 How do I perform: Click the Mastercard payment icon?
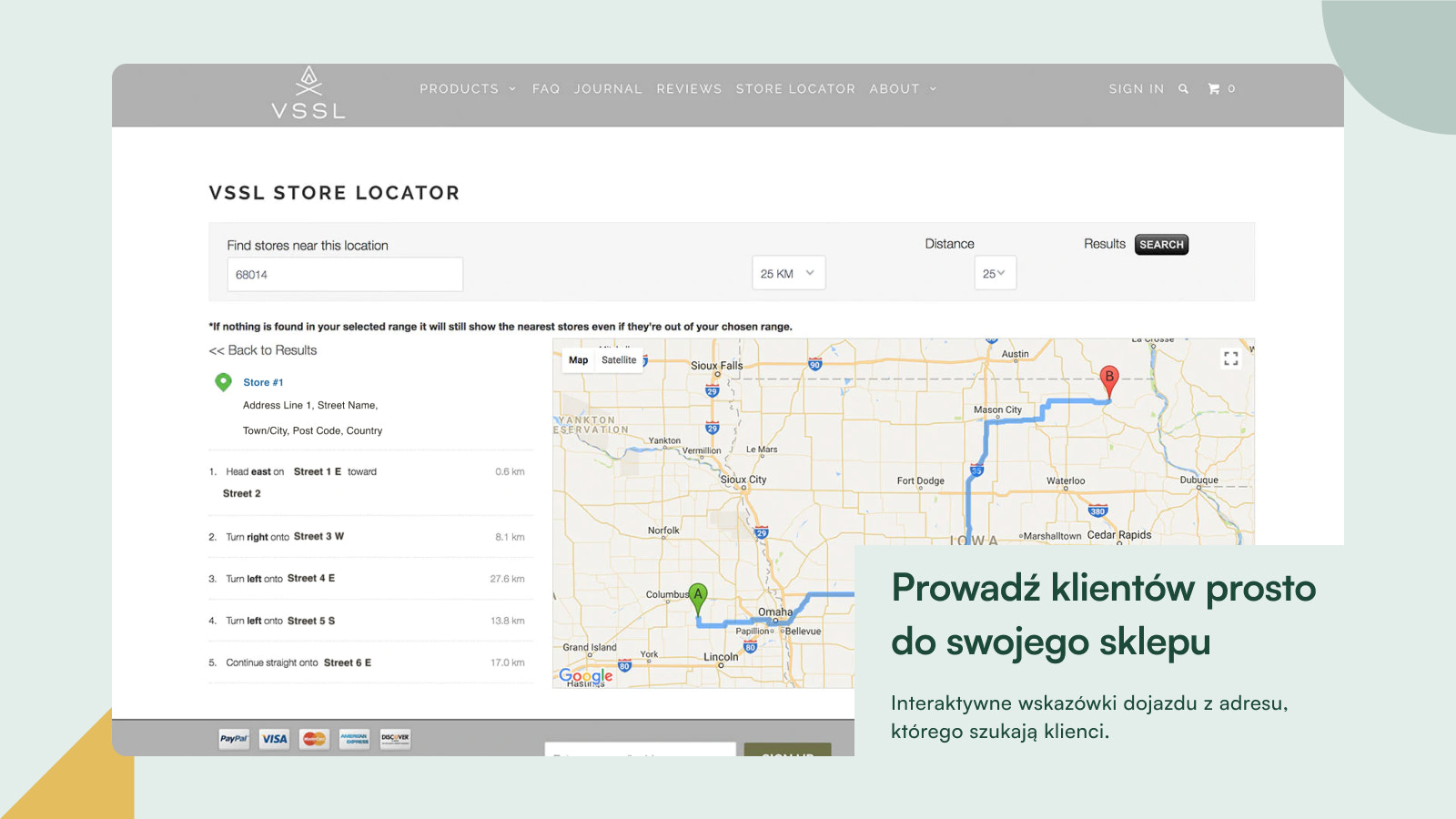[314, 739]
